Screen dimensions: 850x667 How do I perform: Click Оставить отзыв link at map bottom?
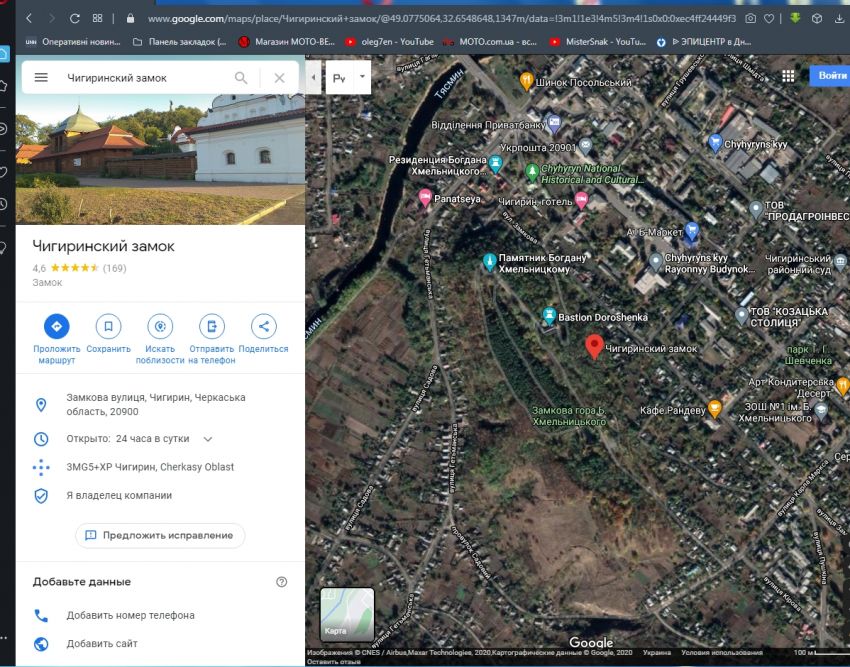click(334, 662)
